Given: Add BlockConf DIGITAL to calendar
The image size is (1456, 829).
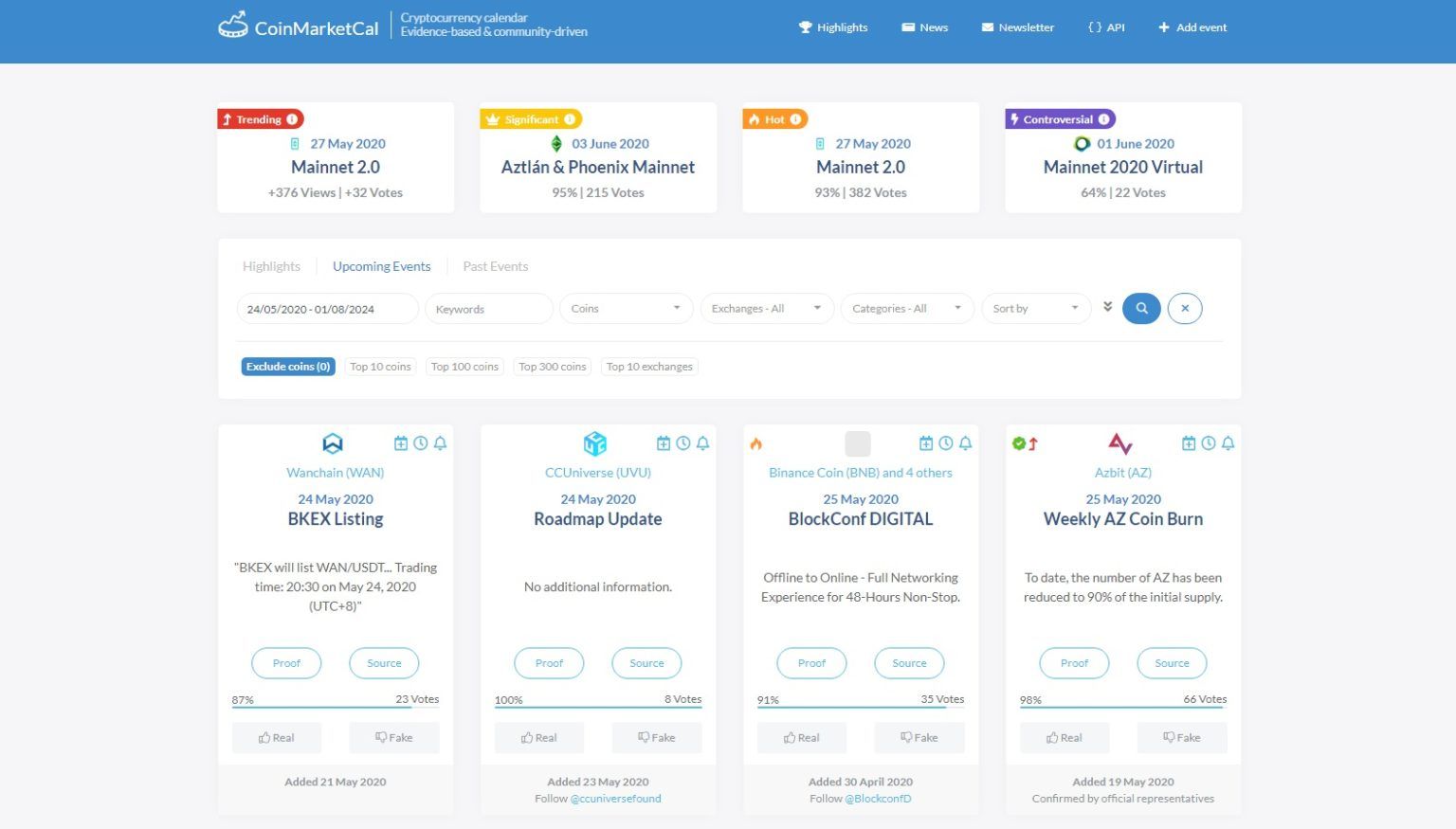Looking at the screenshot, I should 926,442.
